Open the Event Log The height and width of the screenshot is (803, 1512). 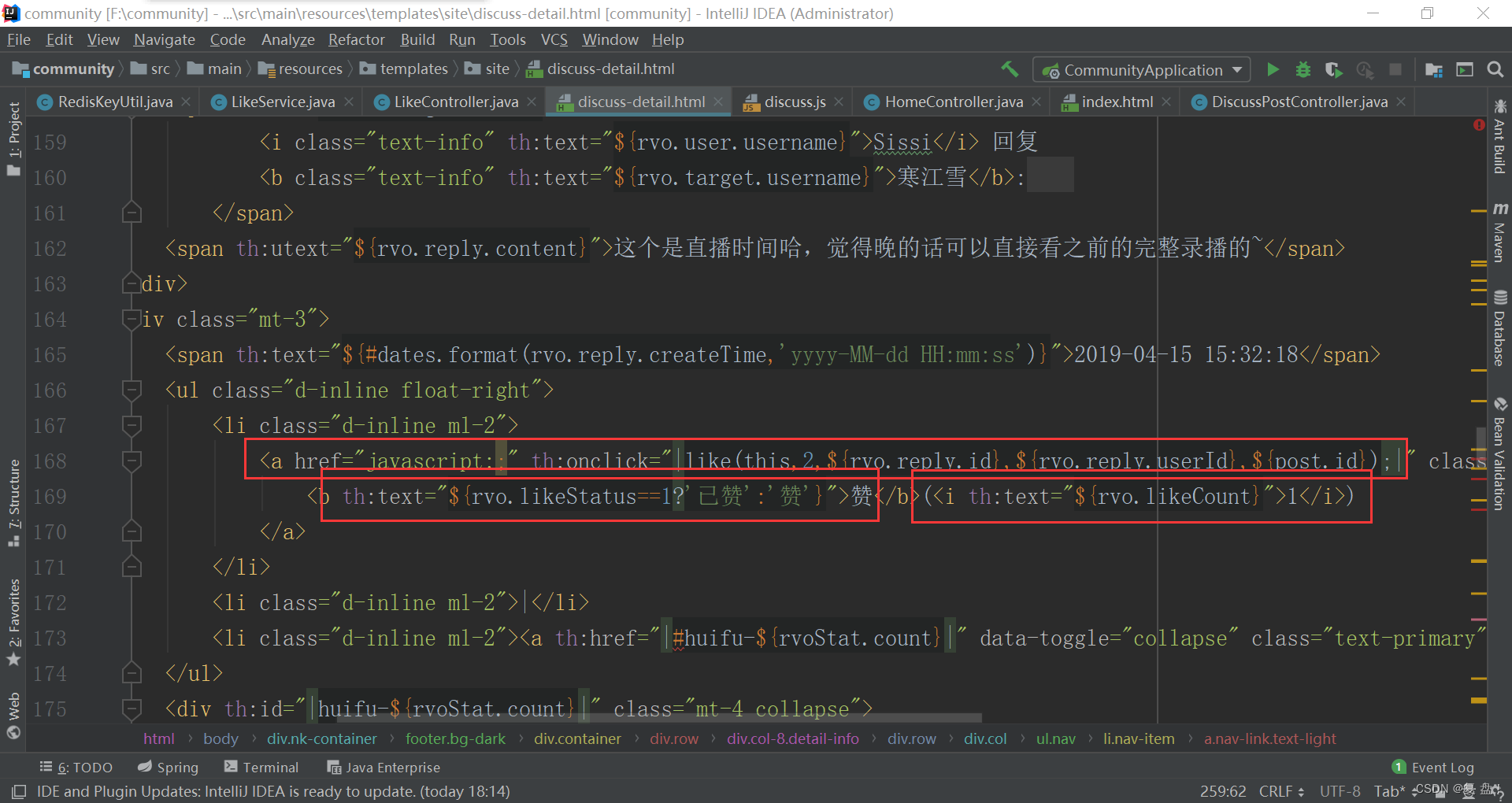click(1433, 768)
